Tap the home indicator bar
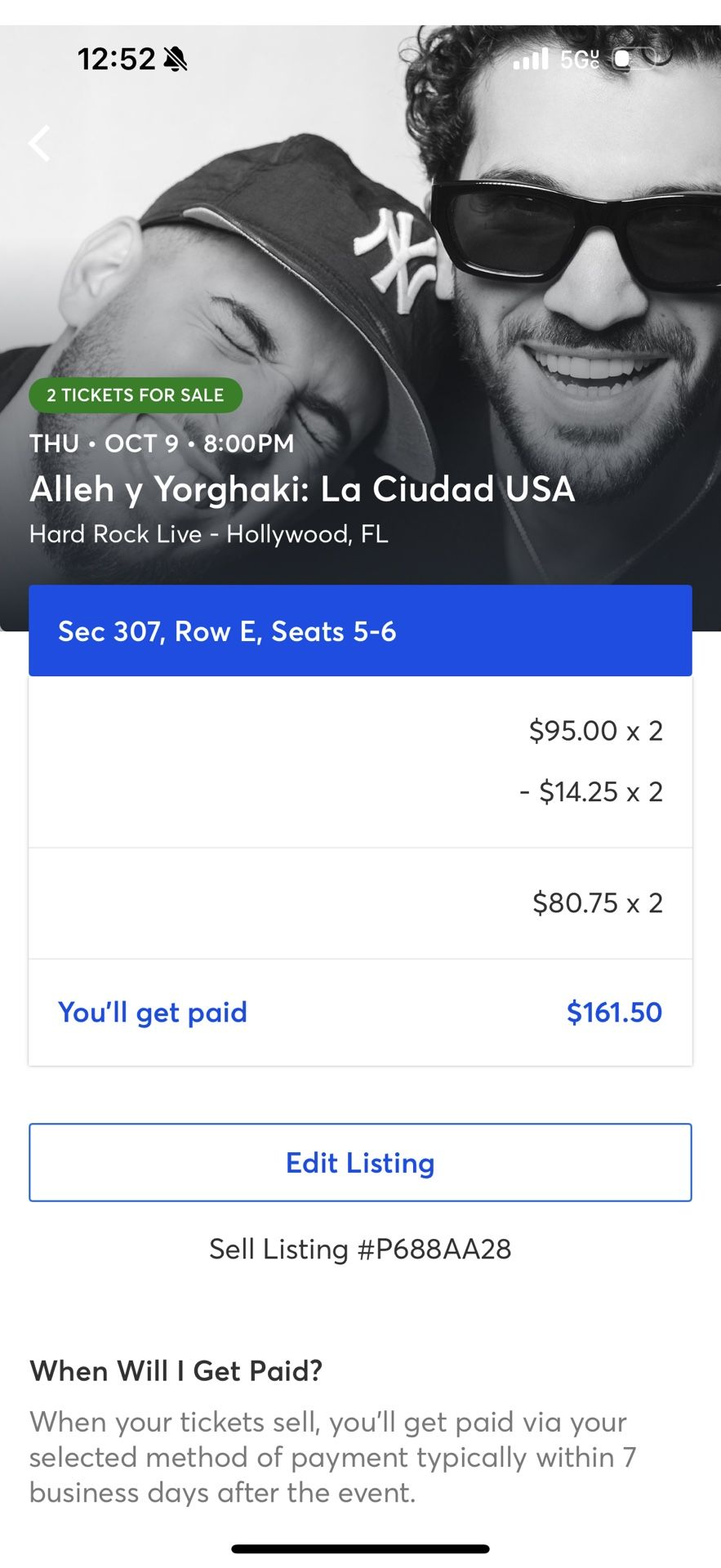The height and width of the screenshot is (1568, 721). (x=360, y=1548)
